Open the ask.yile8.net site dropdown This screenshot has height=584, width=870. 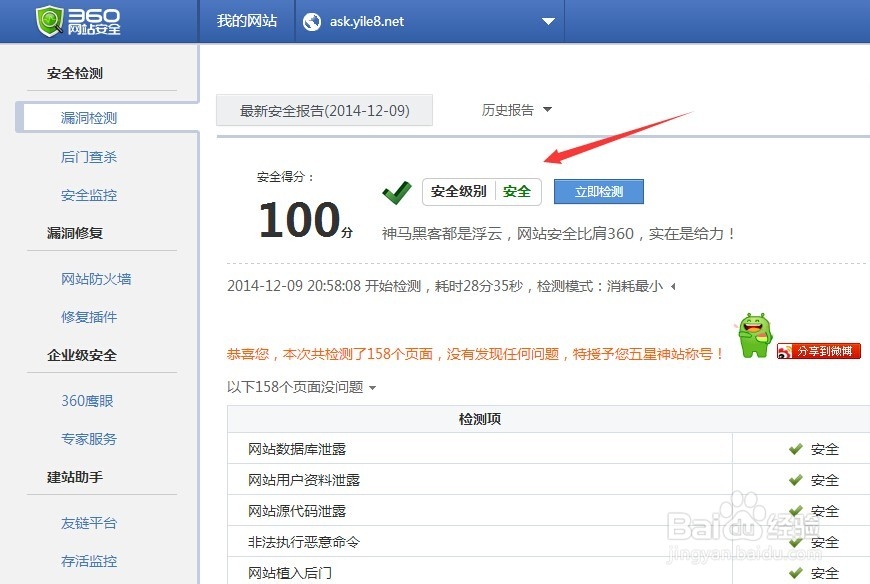(547, 20)
